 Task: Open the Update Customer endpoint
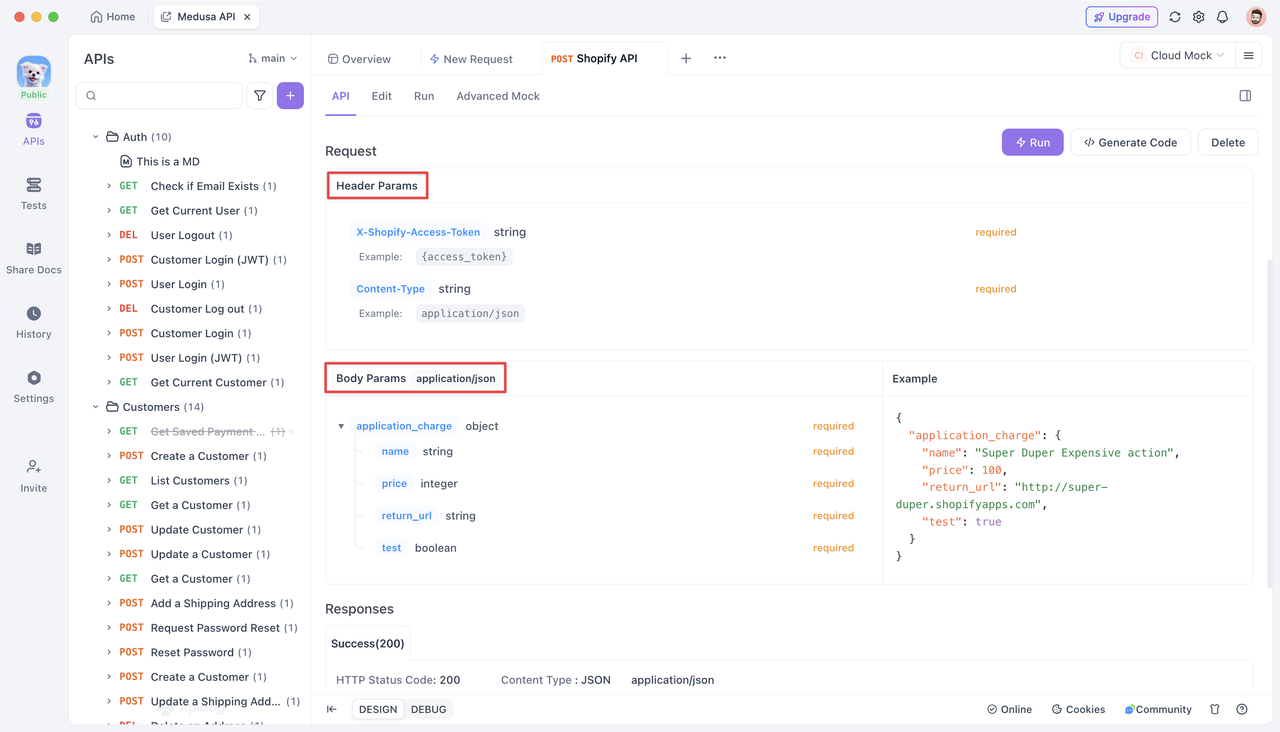point(197,530)
